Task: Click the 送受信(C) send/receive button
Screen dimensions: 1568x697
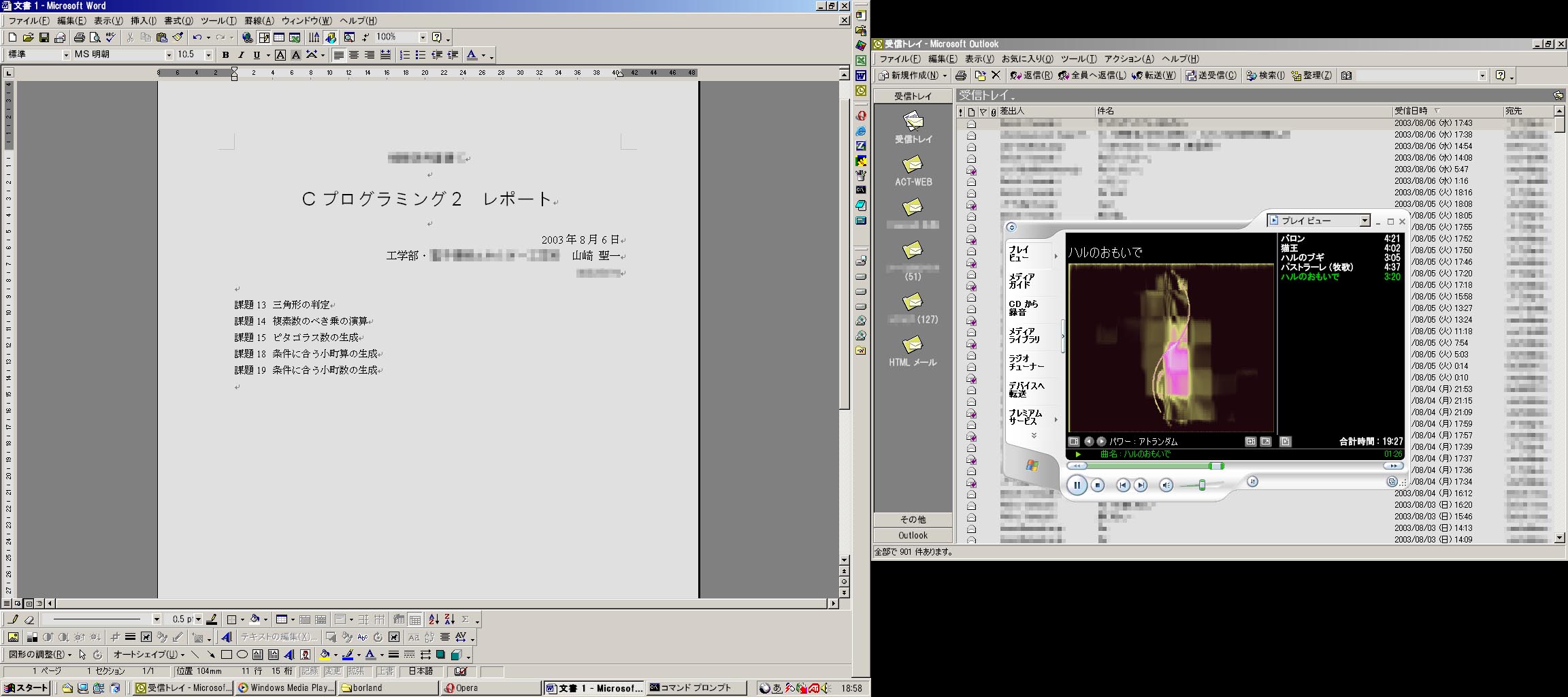Action: pos(1211,76)
